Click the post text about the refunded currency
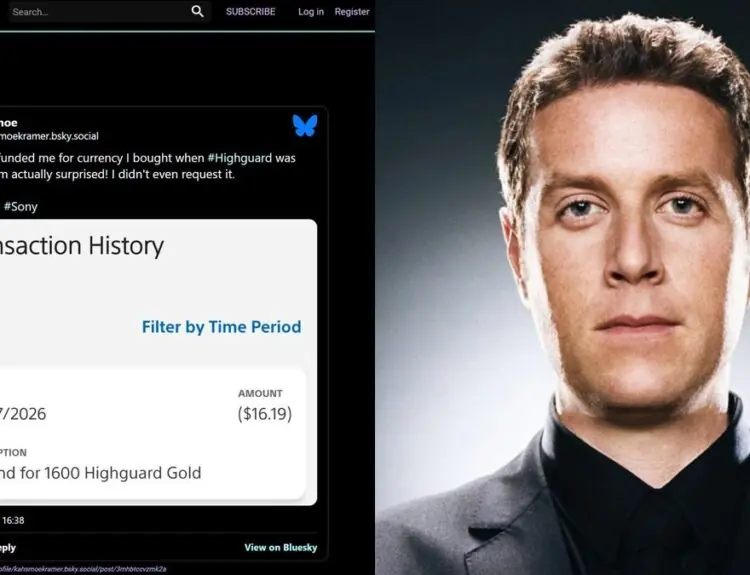Image resolution: width=750 pixels, height=575 pixels. [x=148, y=166]
